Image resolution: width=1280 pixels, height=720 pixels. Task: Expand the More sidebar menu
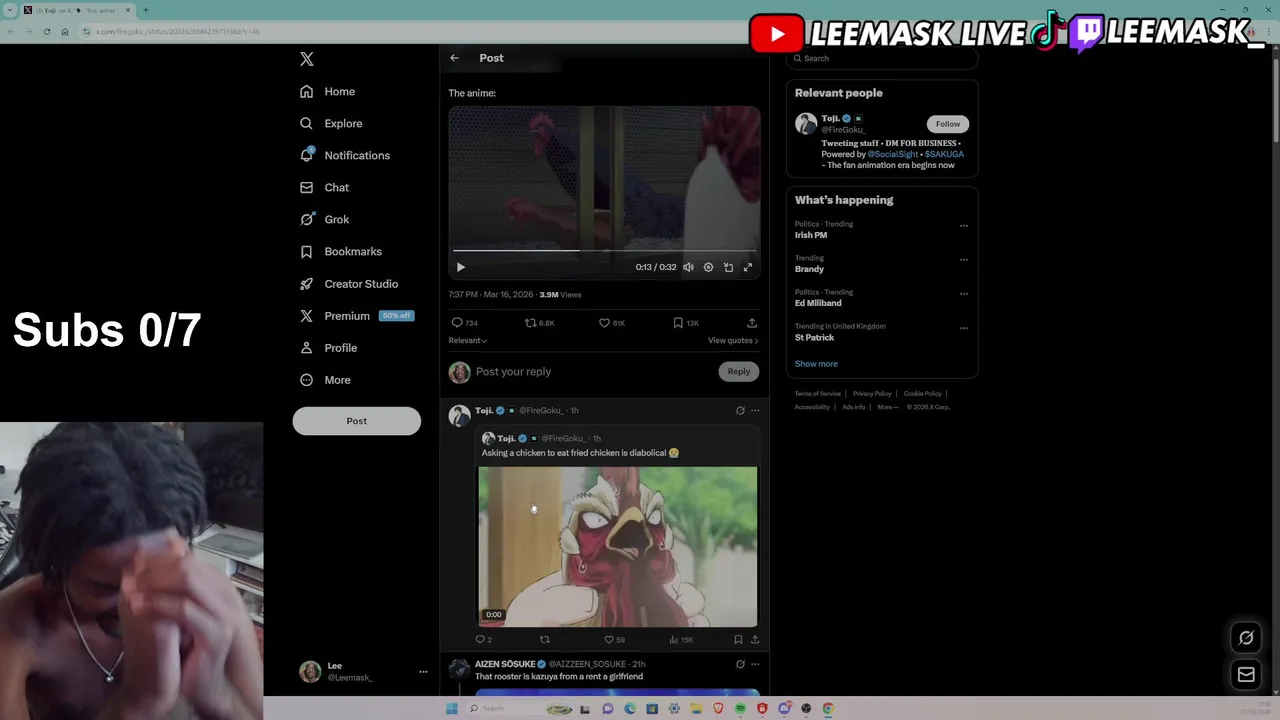click(325, 379)
